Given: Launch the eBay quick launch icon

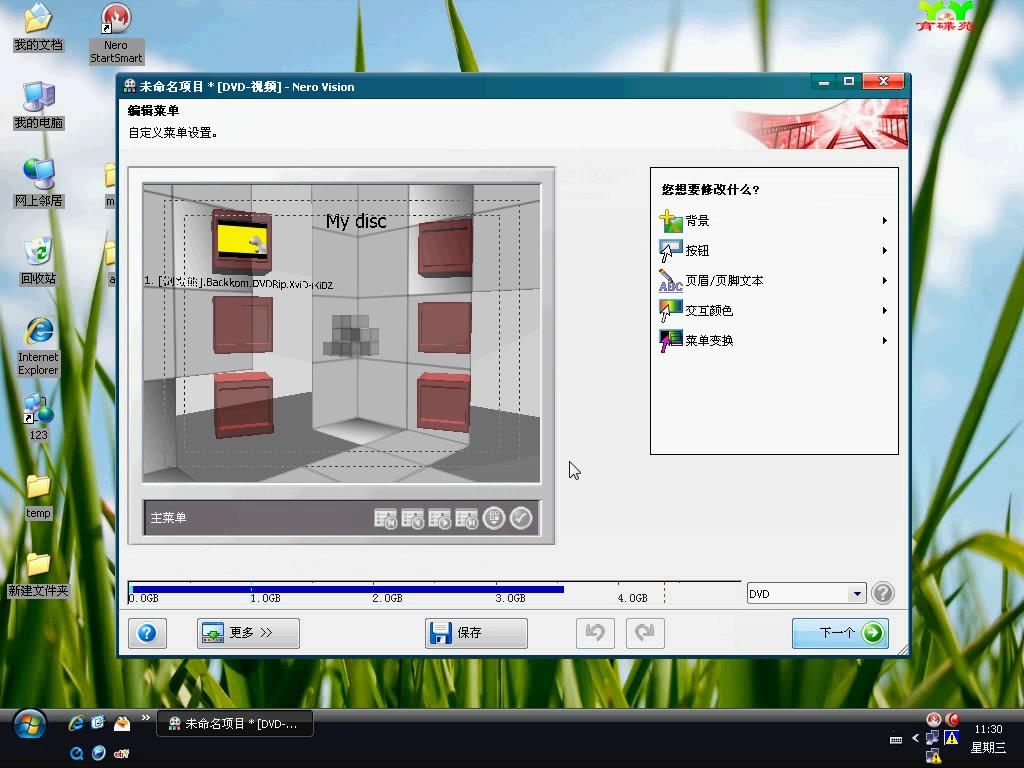Looking at the screenshot, I should [x=121, y=753].
